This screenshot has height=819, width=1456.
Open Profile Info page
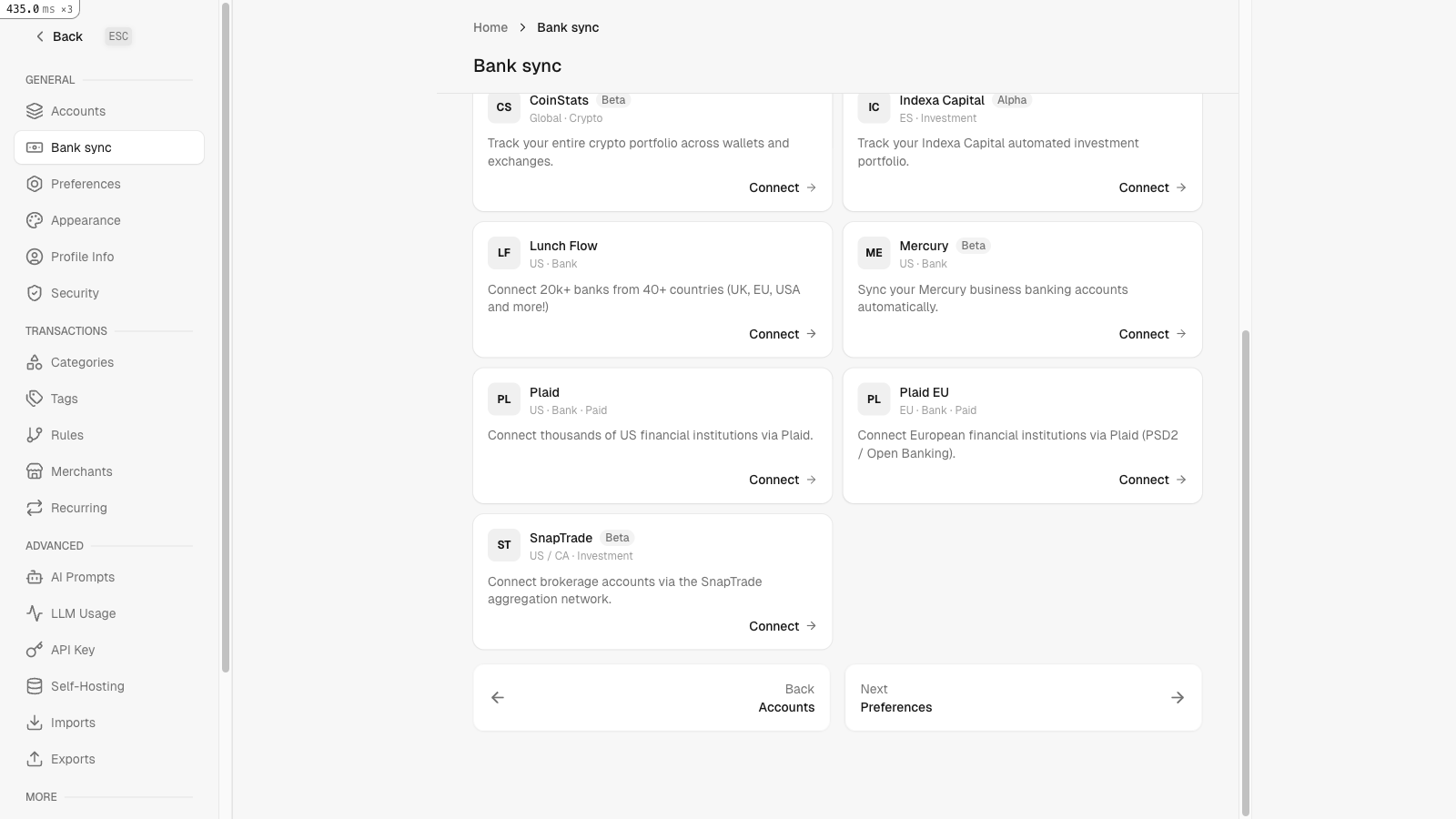click(109, 257)
